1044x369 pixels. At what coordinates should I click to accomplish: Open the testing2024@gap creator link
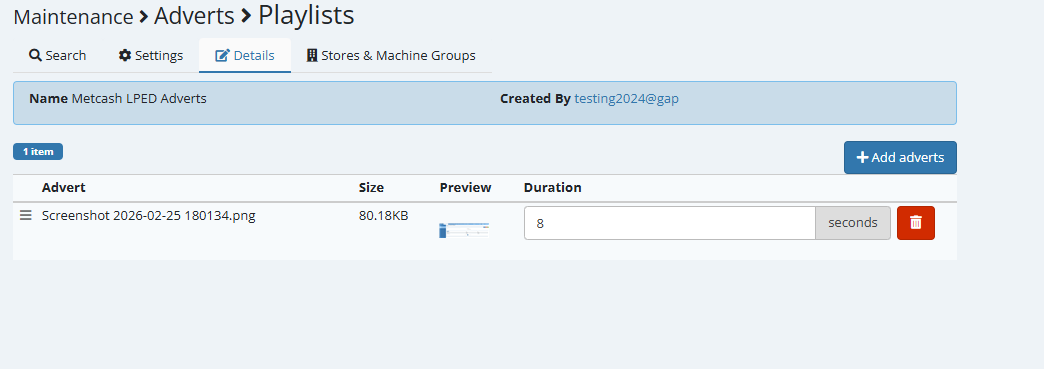coord(627,99)
